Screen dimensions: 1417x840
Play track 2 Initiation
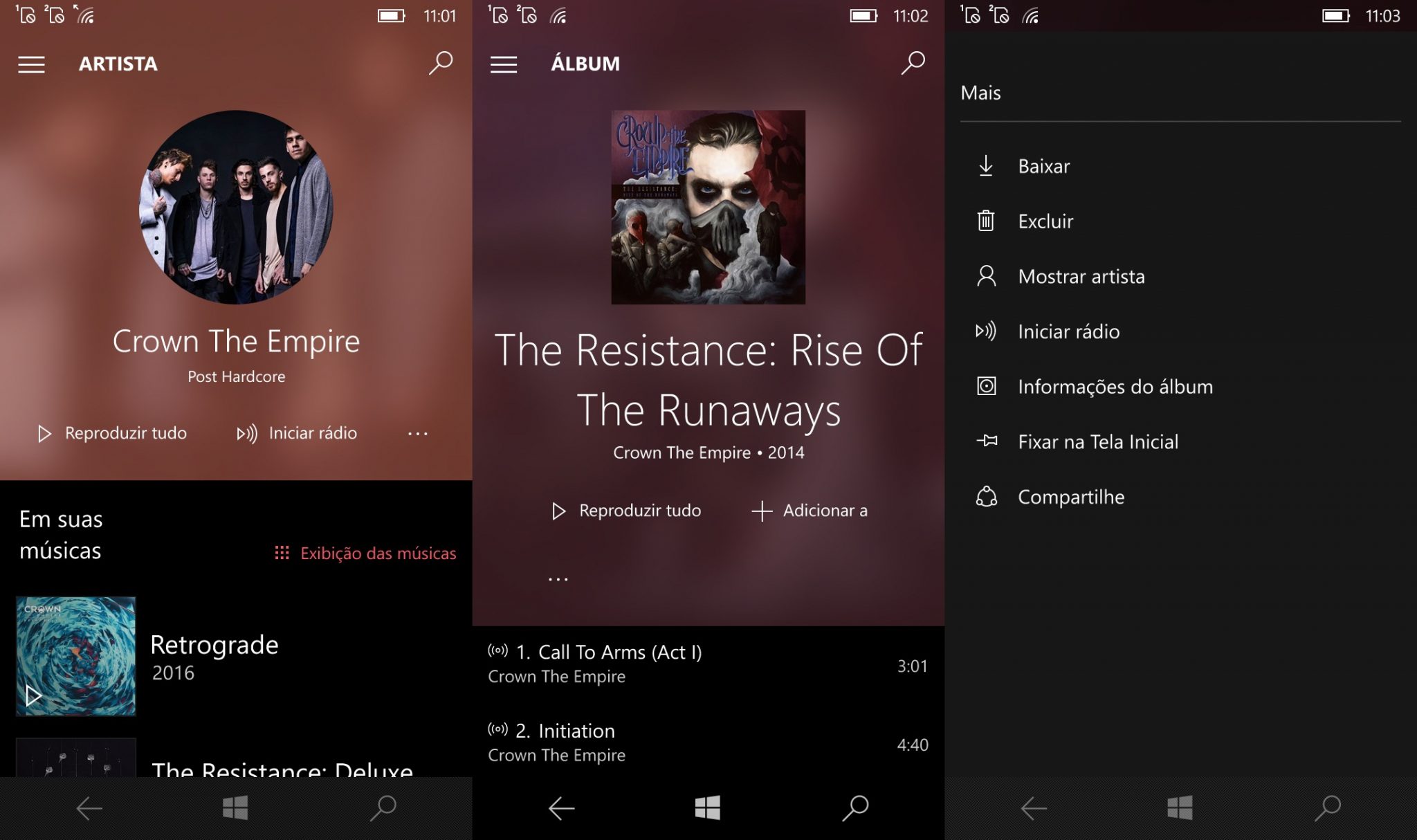708,744
